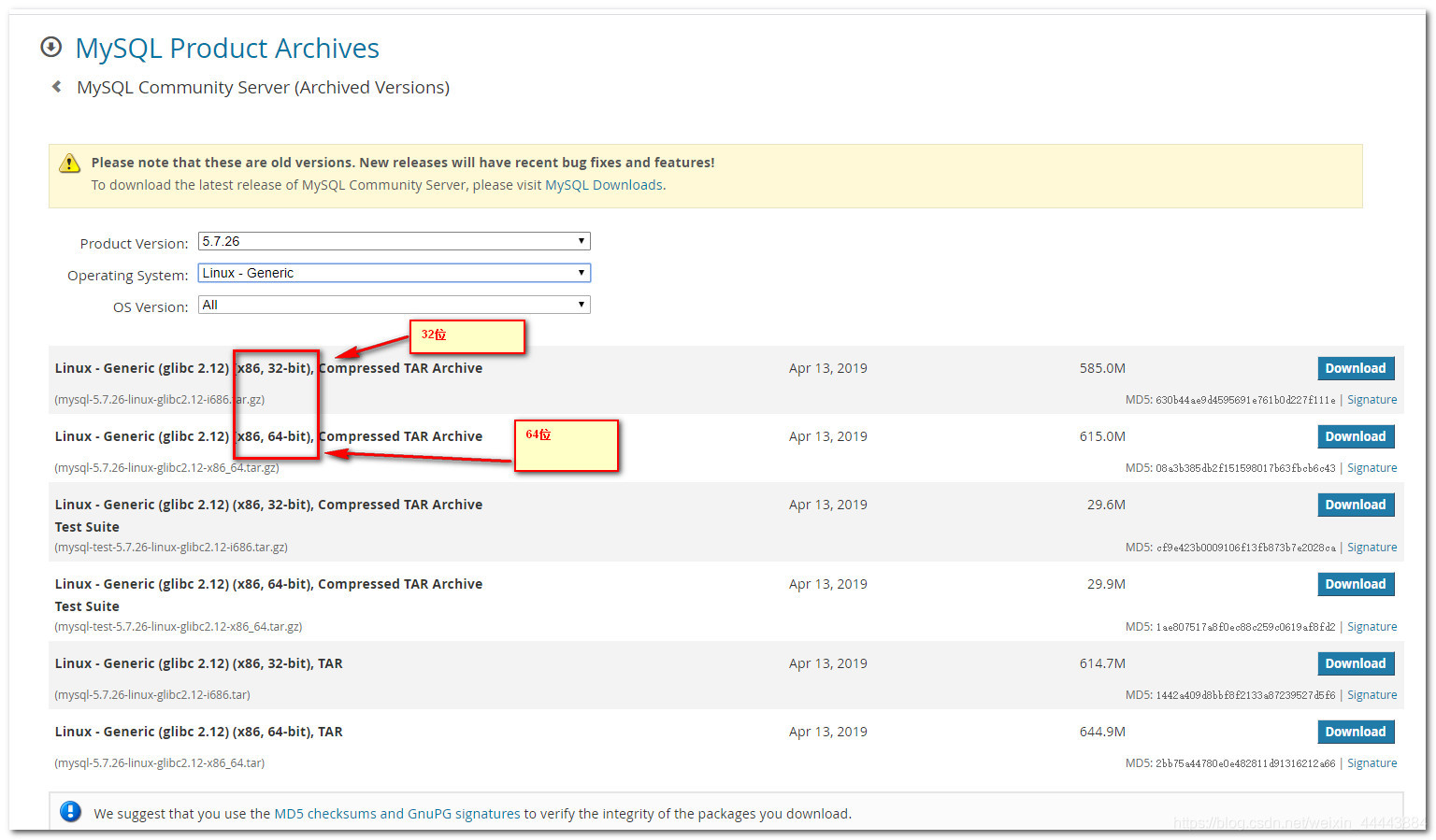1436x840 pixels.
Task: Click the MySQL Product Archives heading
Action: (x=227, y=48)
